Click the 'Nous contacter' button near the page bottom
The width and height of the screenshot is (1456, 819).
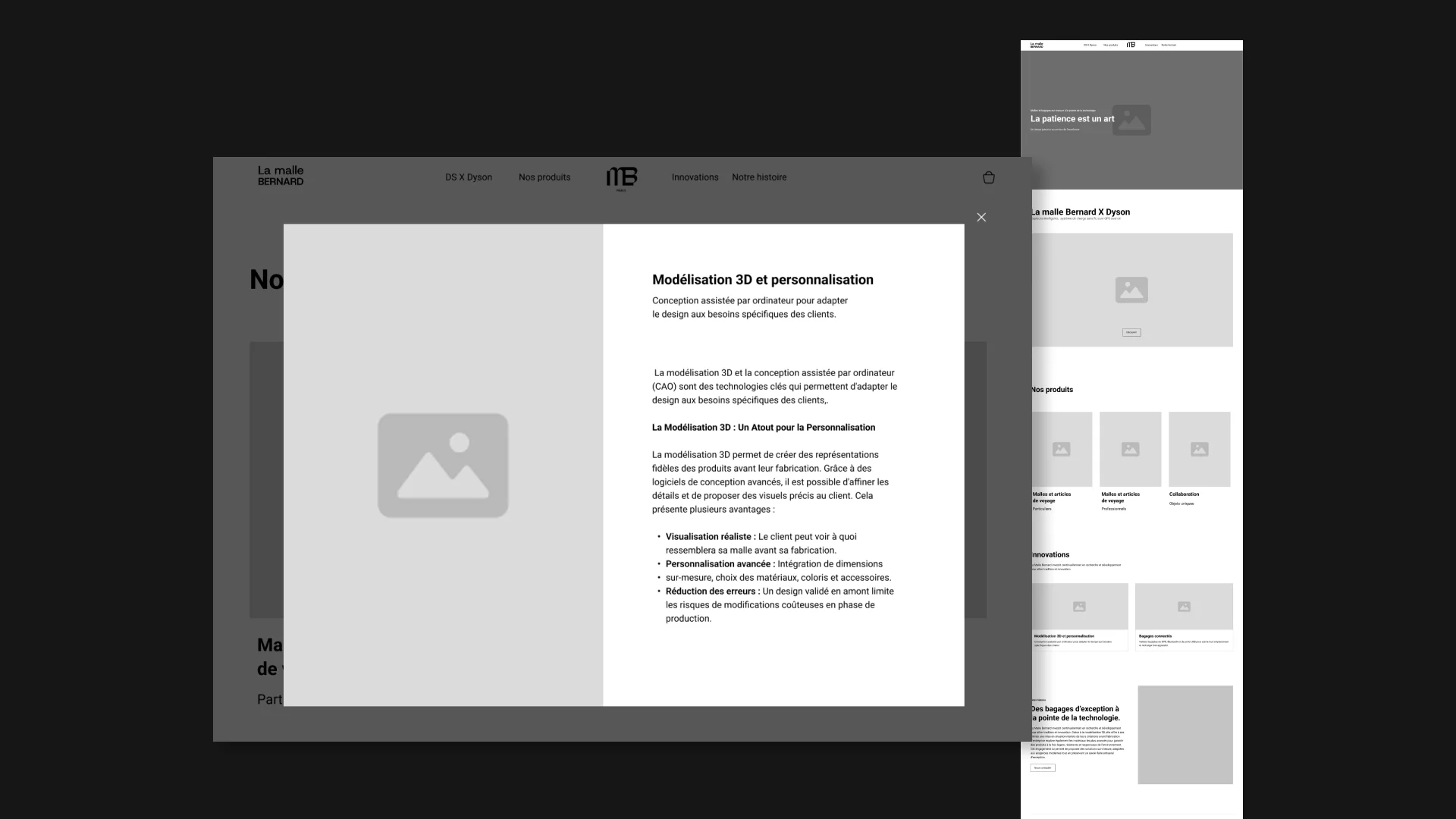click(1042, 767)
